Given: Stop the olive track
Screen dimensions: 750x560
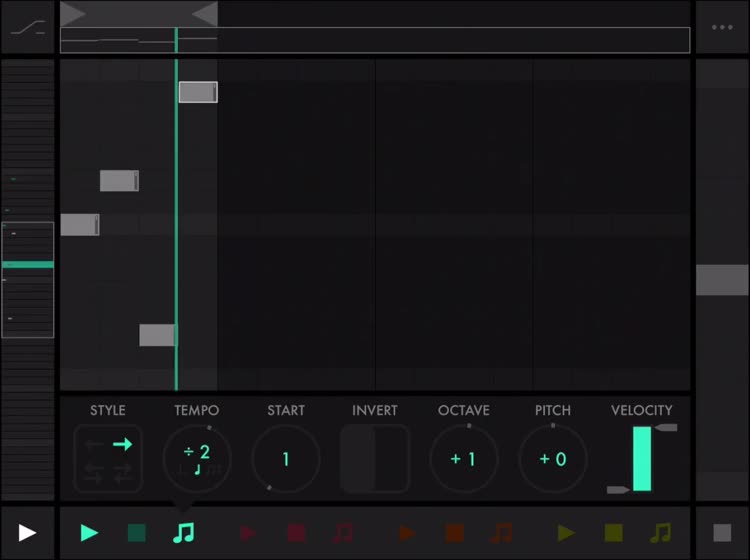Looking at the screenshot, I should click(x=613, y=533).
